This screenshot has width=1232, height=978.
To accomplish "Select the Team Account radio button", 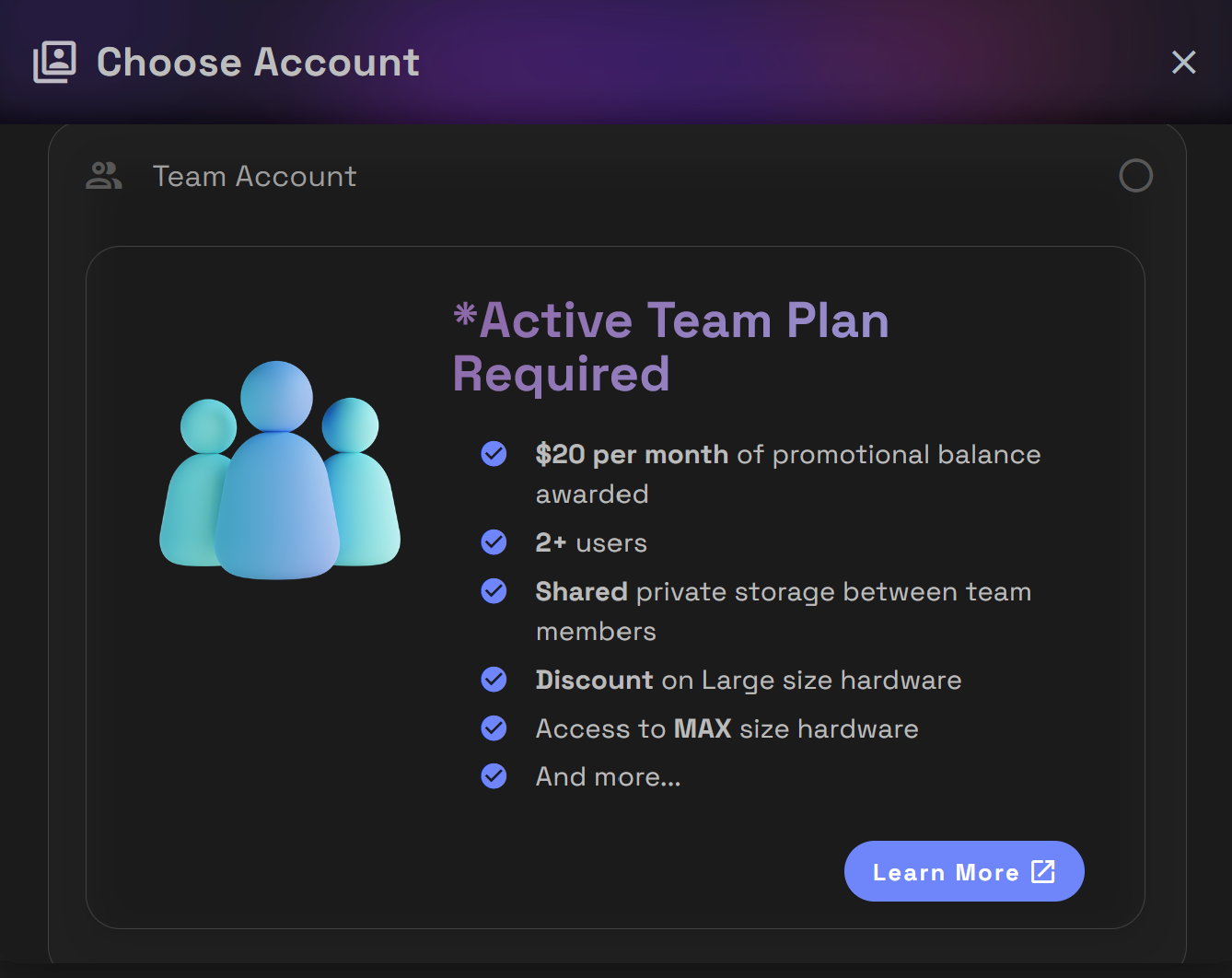I will pyautogui.click(x=1135, y=176).
